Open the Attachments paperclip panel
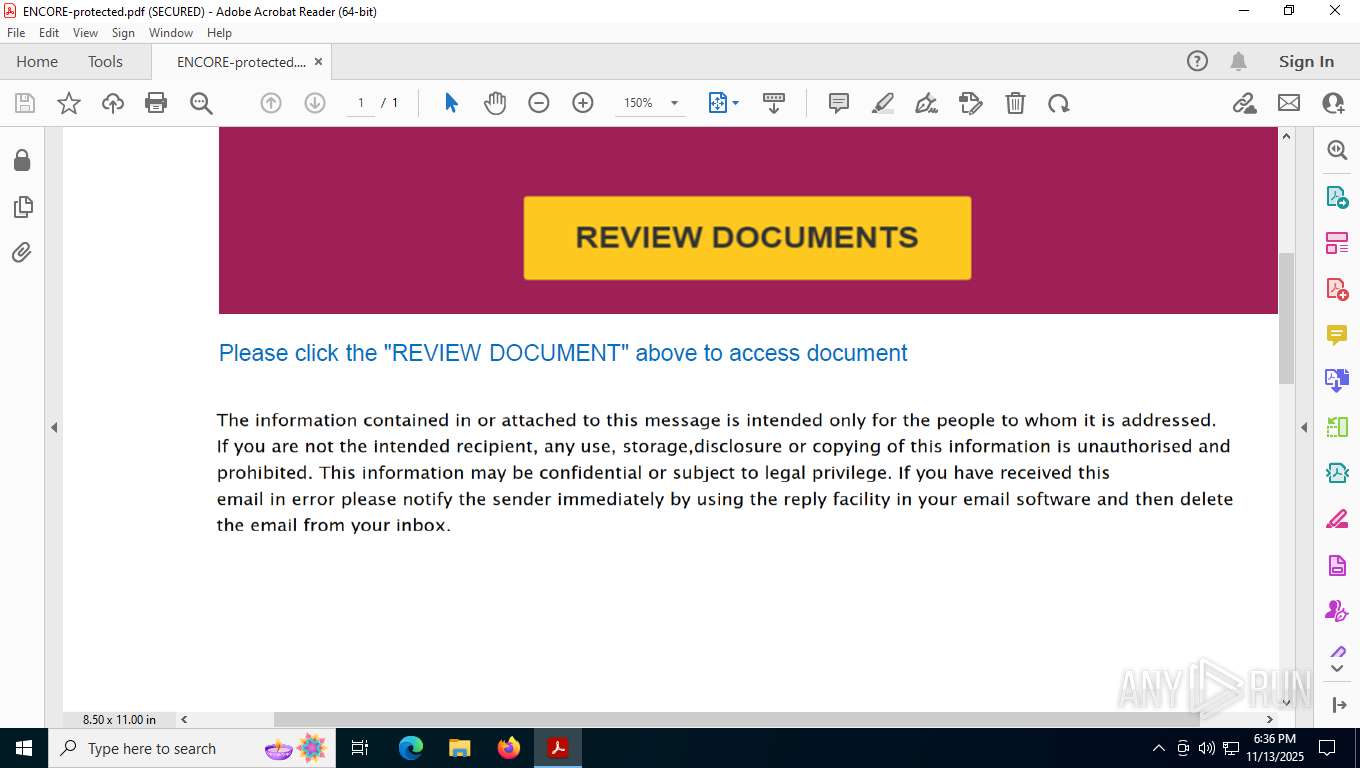 (22, 253)
